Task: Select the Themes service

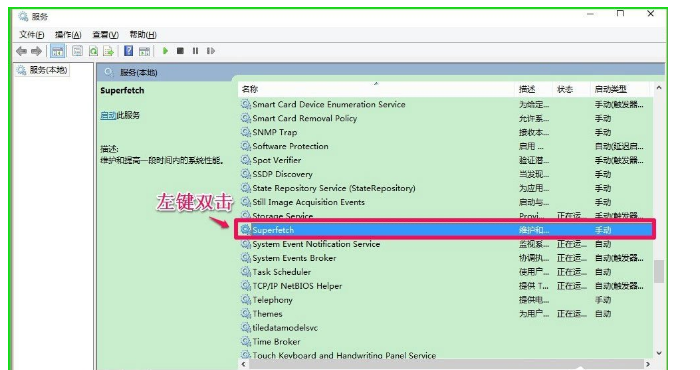Action: pyautogui.click(x=267, y=314)
